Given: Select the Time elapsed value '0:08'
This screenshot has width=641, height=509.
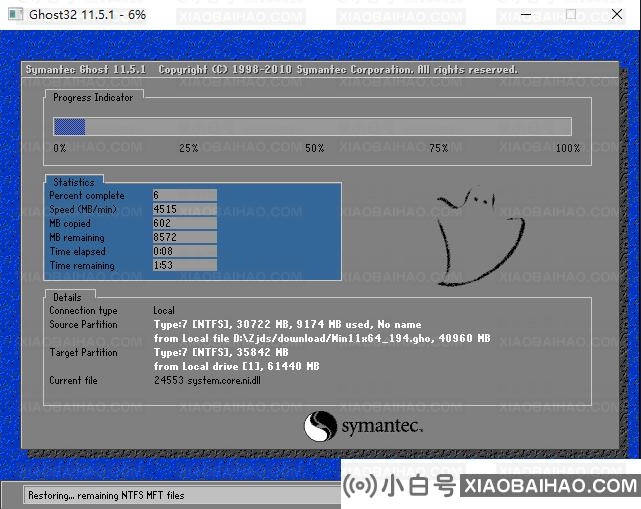Looking at the screenshot, I should (184, 251).
